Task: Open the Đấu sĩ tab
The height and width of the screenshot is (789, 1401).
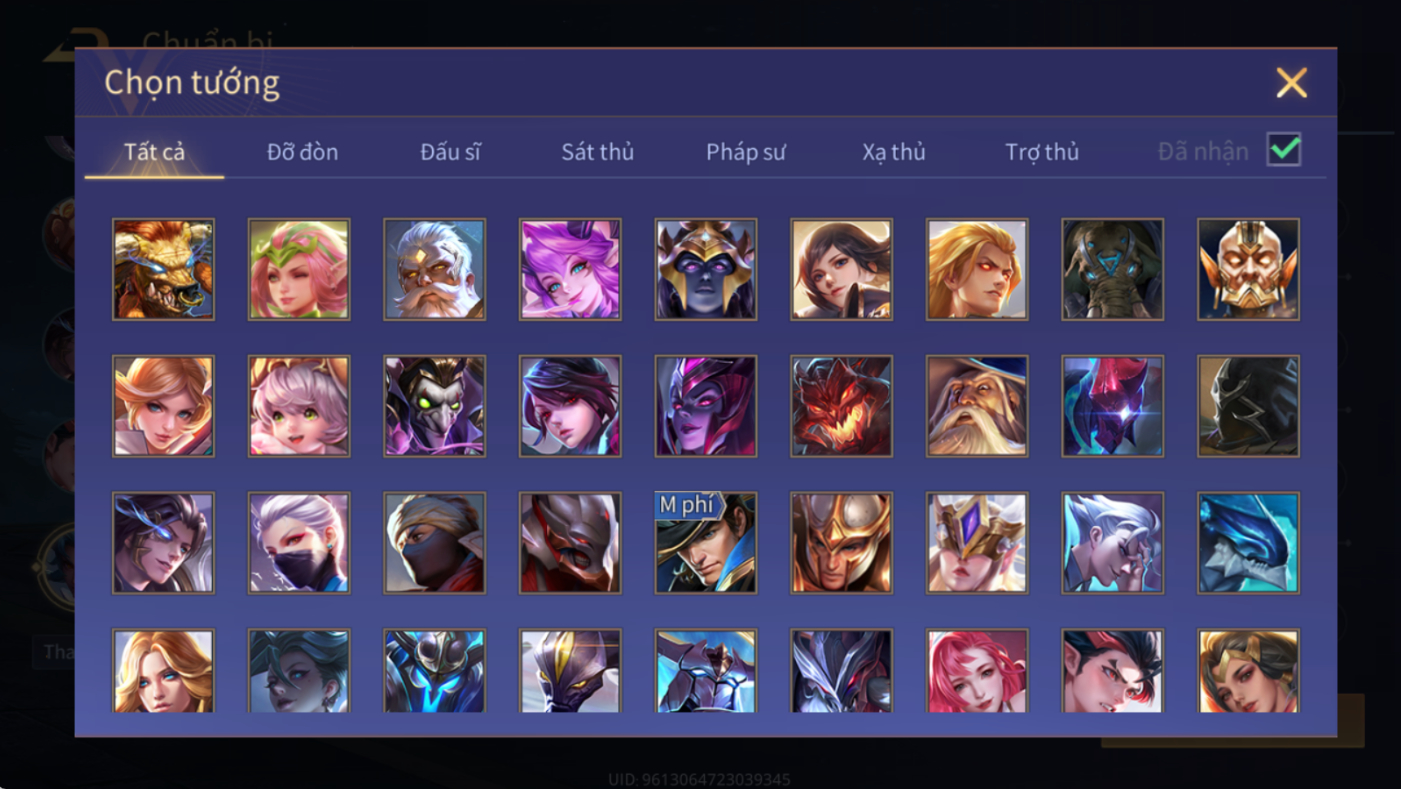Action: tap(450, 152)
